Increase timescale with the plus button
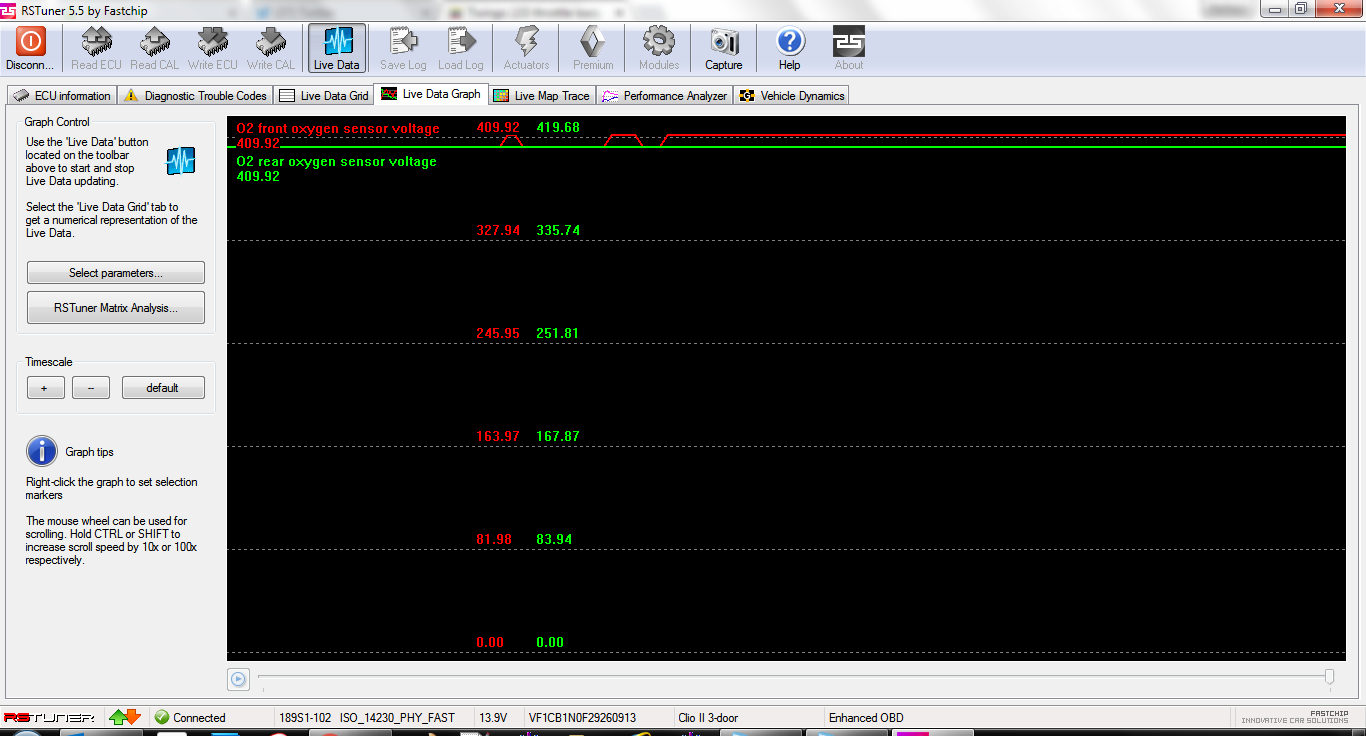This screenshot has width=1366, height=736. (x=45, y=388)
